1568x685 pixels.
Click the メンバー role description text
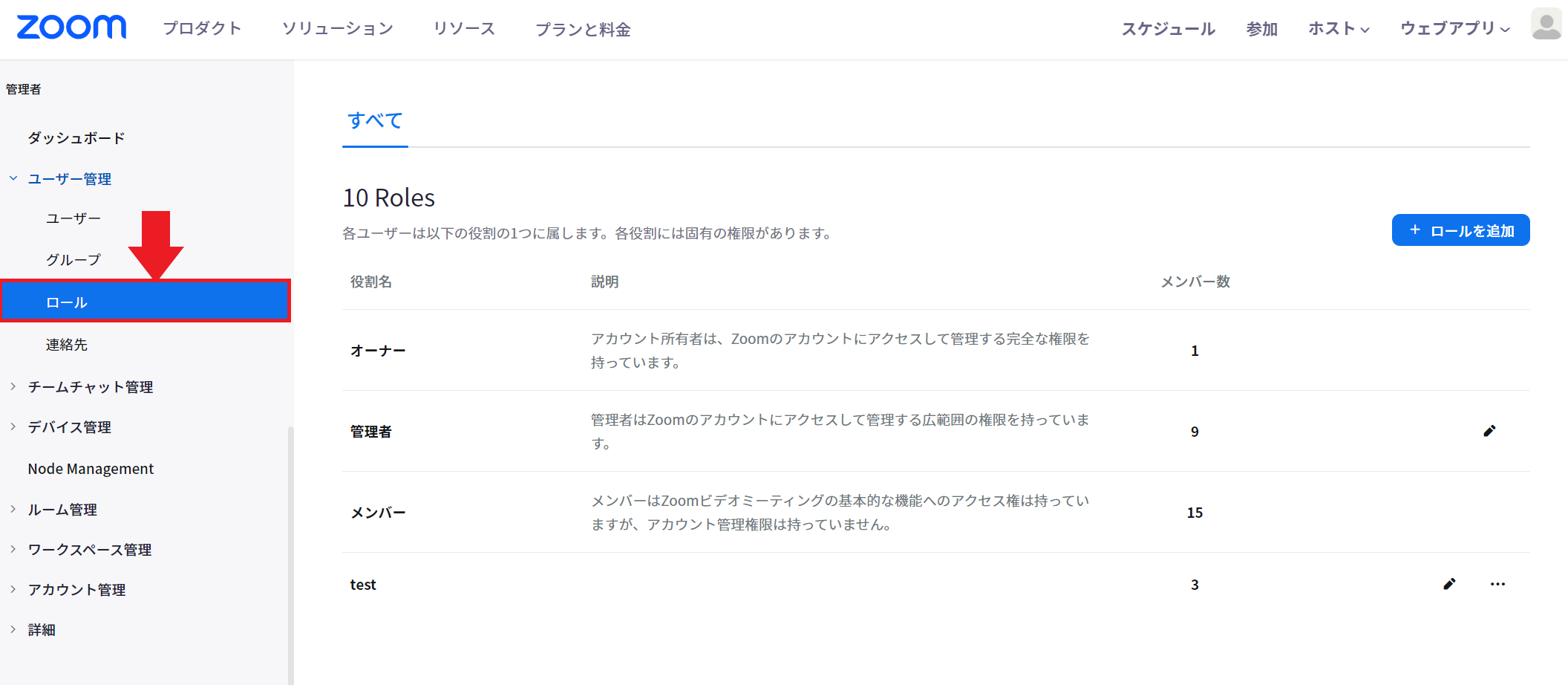(840, 513)
